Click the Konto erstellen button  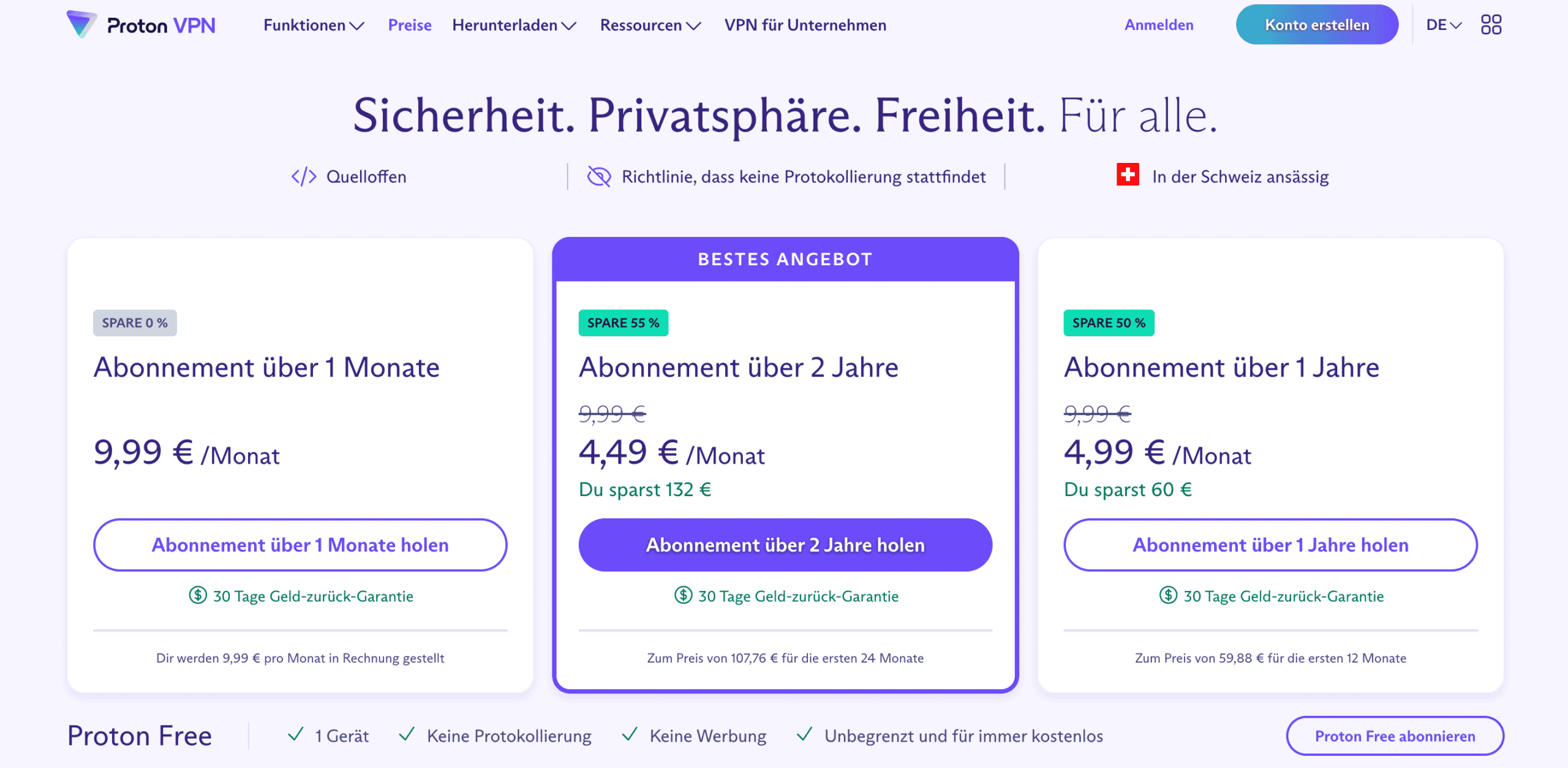[x=1317, y=25]
